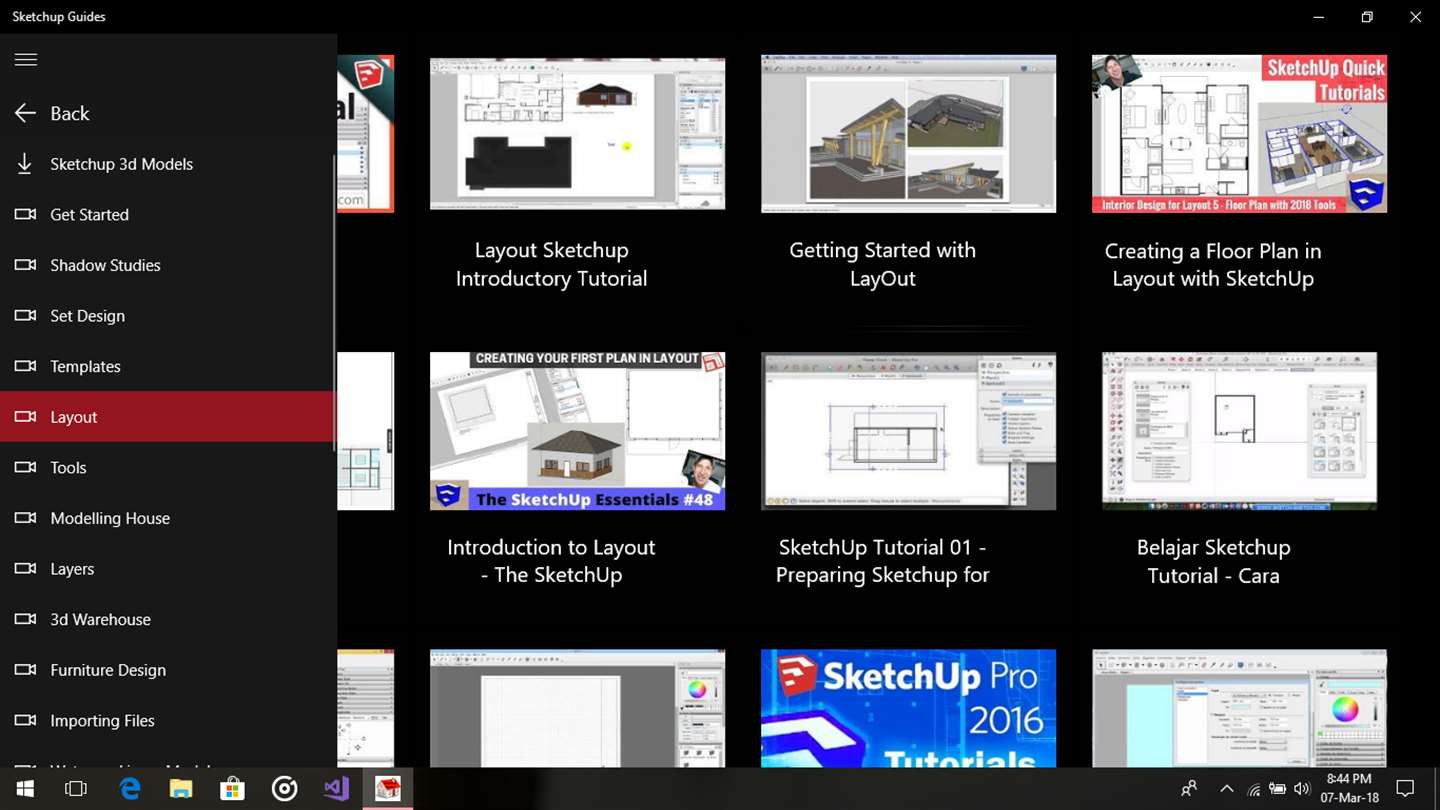Select the Layout category
Image resolution: width=1440 pixels, height=810 pixels.
tap(168, 417)
